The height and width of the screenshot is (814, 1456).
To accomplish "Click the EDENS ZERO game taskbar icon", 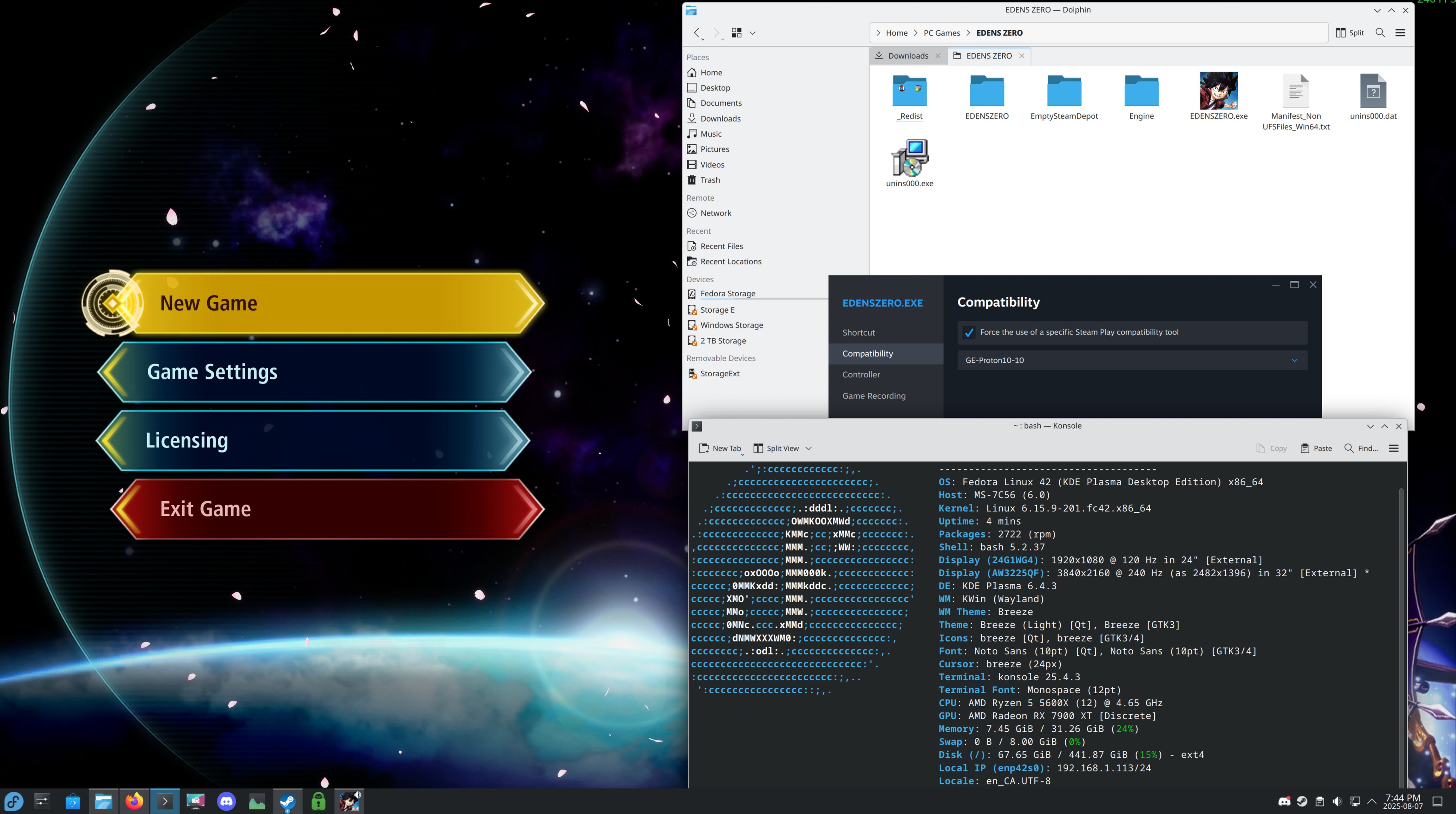I will coord(349,801).
